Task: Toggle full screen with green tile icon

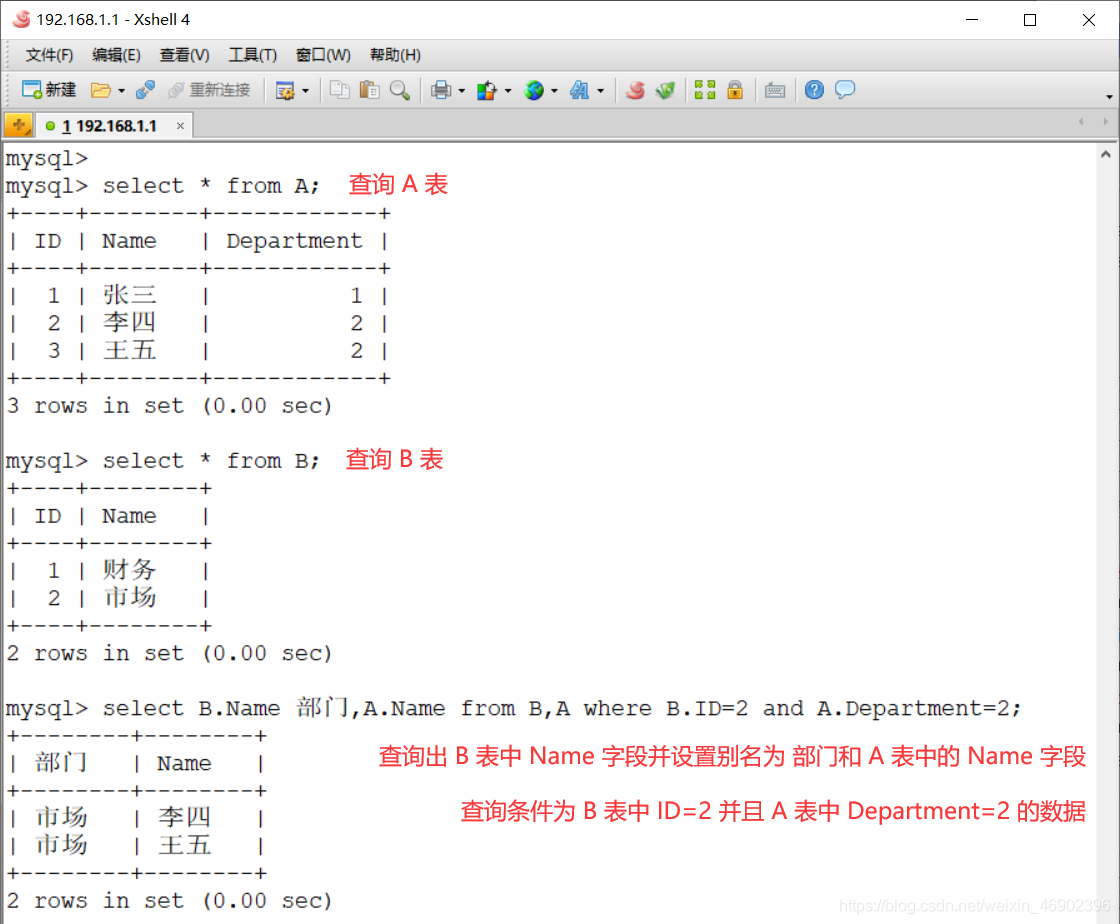Action: coord(705,90)
